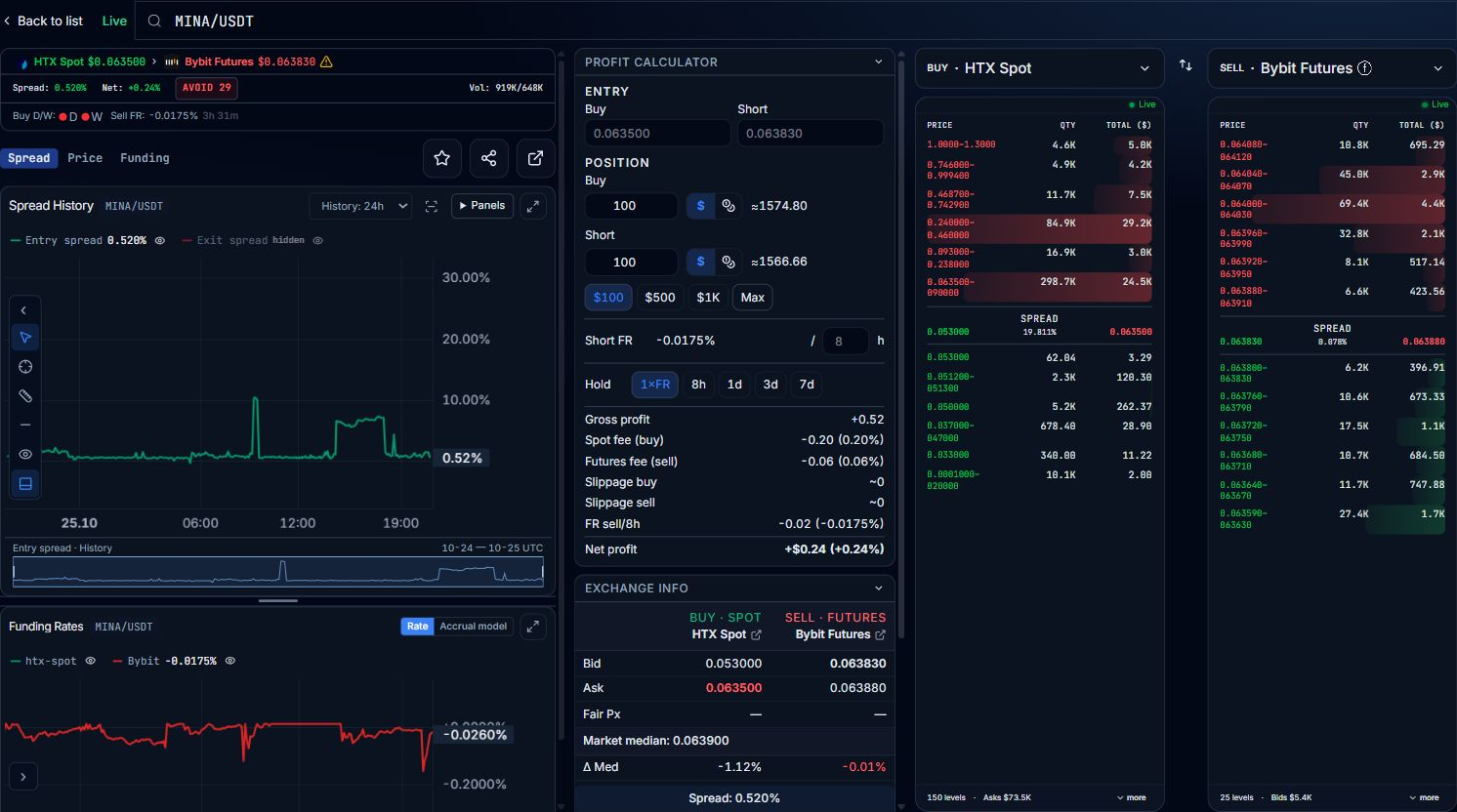Screen dimensions: 1457x812
Task: Open Bybit Futures external link in Exchange Info
Action: pos(880,635)
